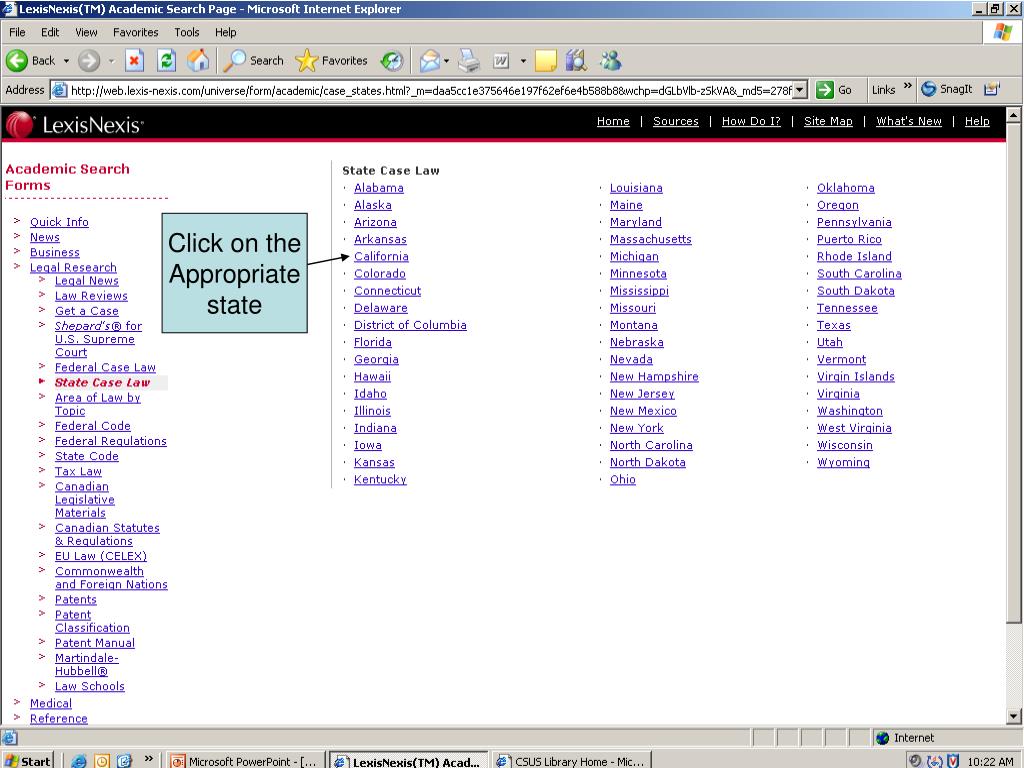Image resolution: width=1024 pixels, height=768 pixels.
Task: Click the Quick Info sidebar link
Action: click(x=59, y=222)
